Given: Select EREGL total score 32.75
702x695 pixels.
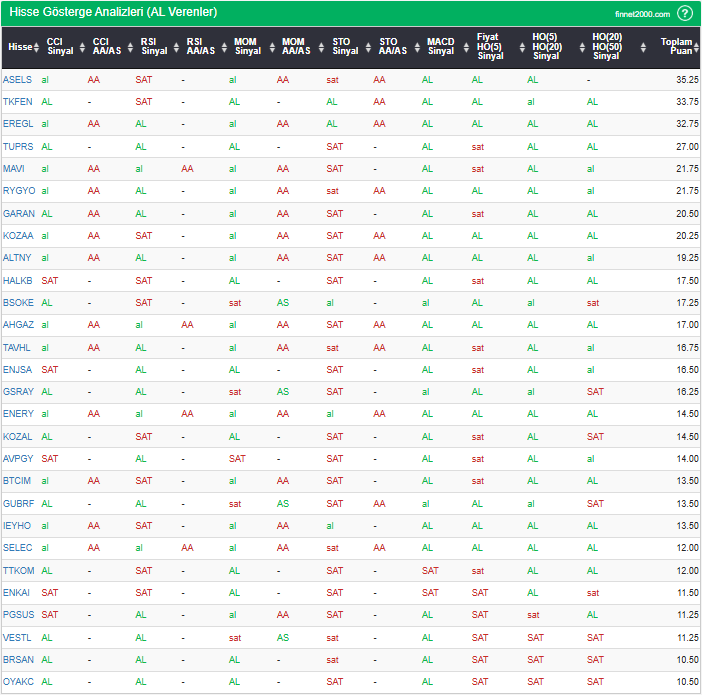Looking at the screenshot, I should tap(687, 124).
